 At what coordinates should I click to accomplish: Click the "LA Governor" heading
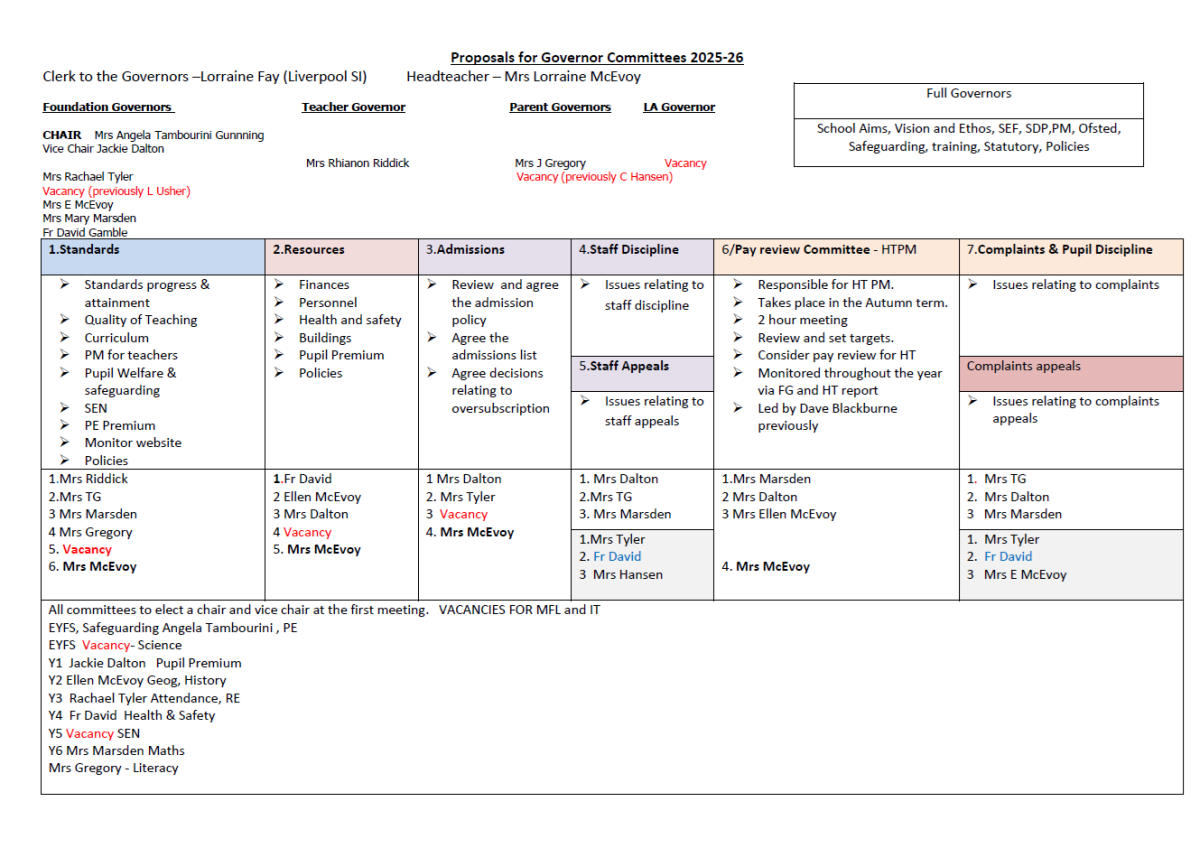tap(679, 107)
